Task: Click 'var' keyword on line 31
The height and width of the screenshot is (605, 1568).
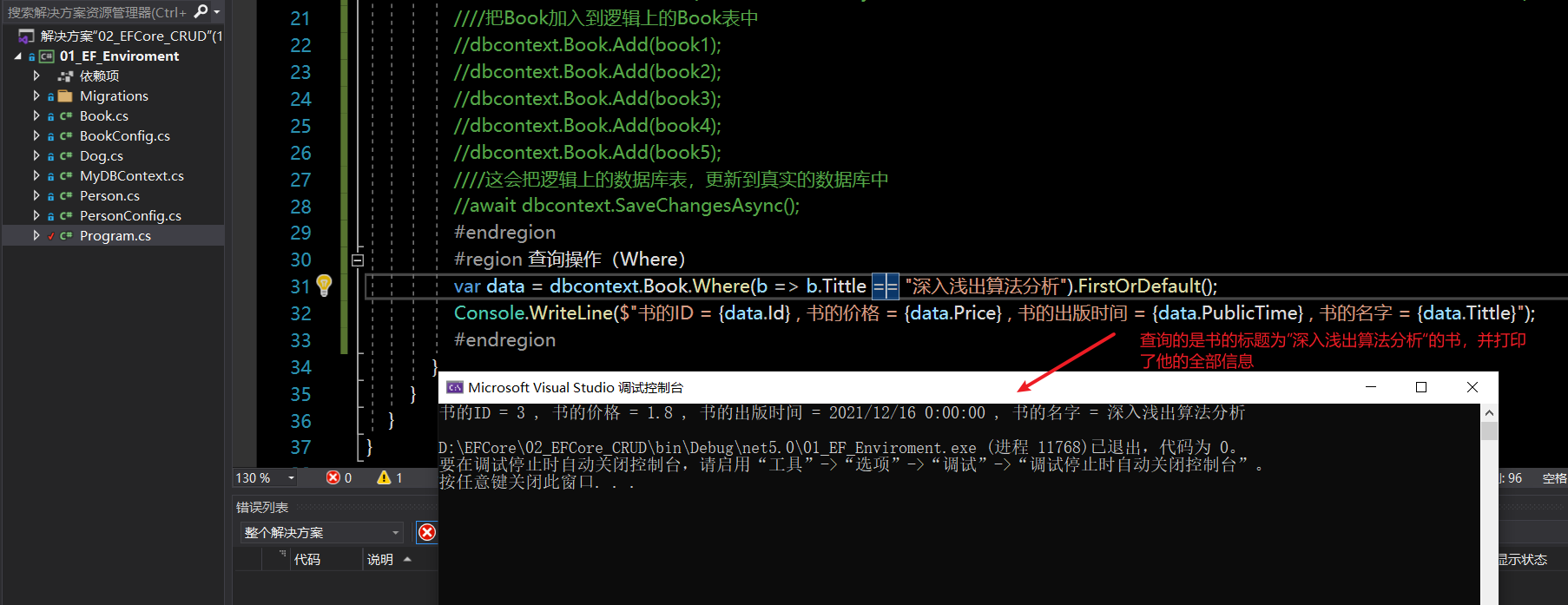Action: click(467, 286)
